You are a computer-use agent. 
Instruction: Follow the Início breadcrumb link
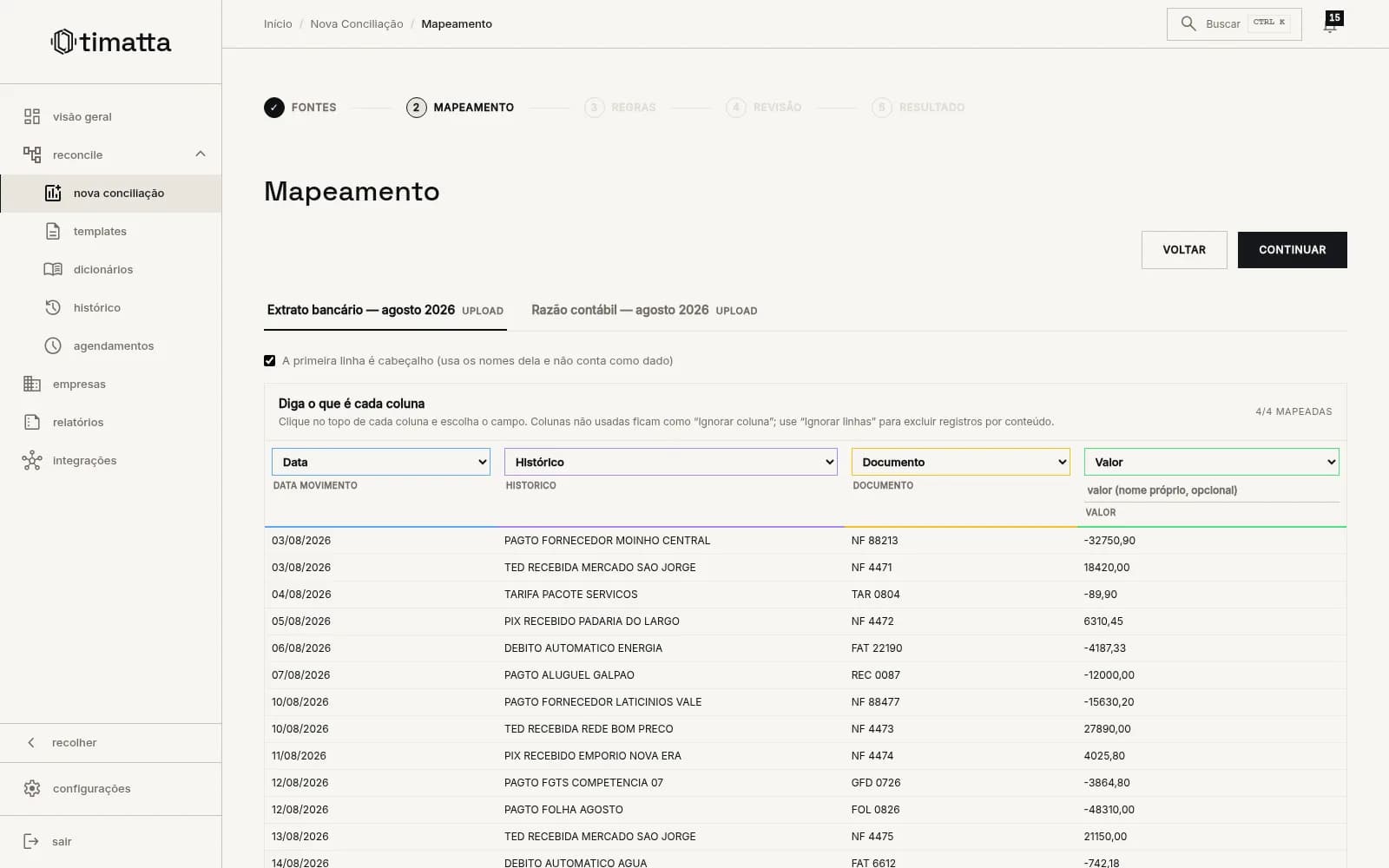278,23
